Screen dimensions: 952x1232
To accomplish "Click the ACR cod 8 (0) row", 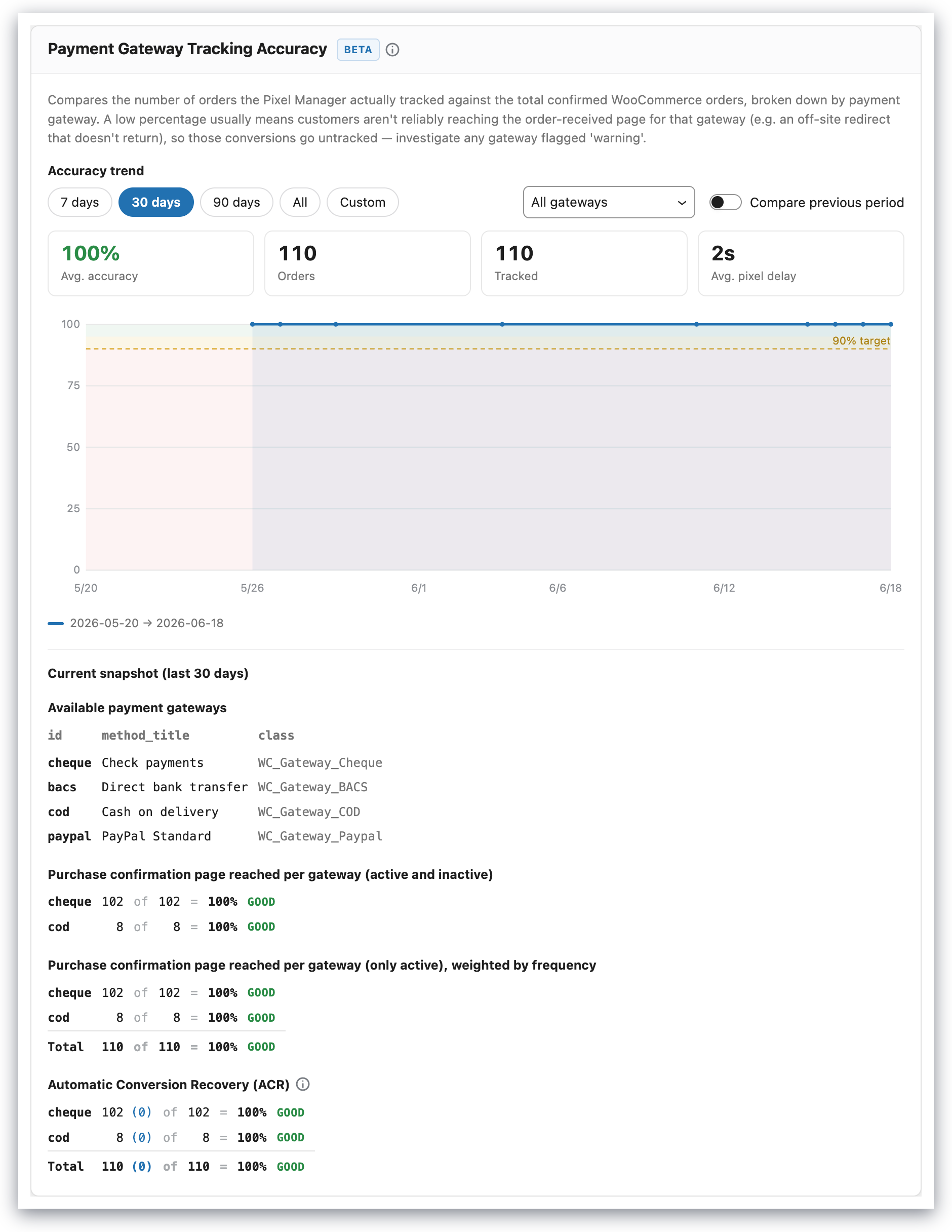I will [176, 1137].
